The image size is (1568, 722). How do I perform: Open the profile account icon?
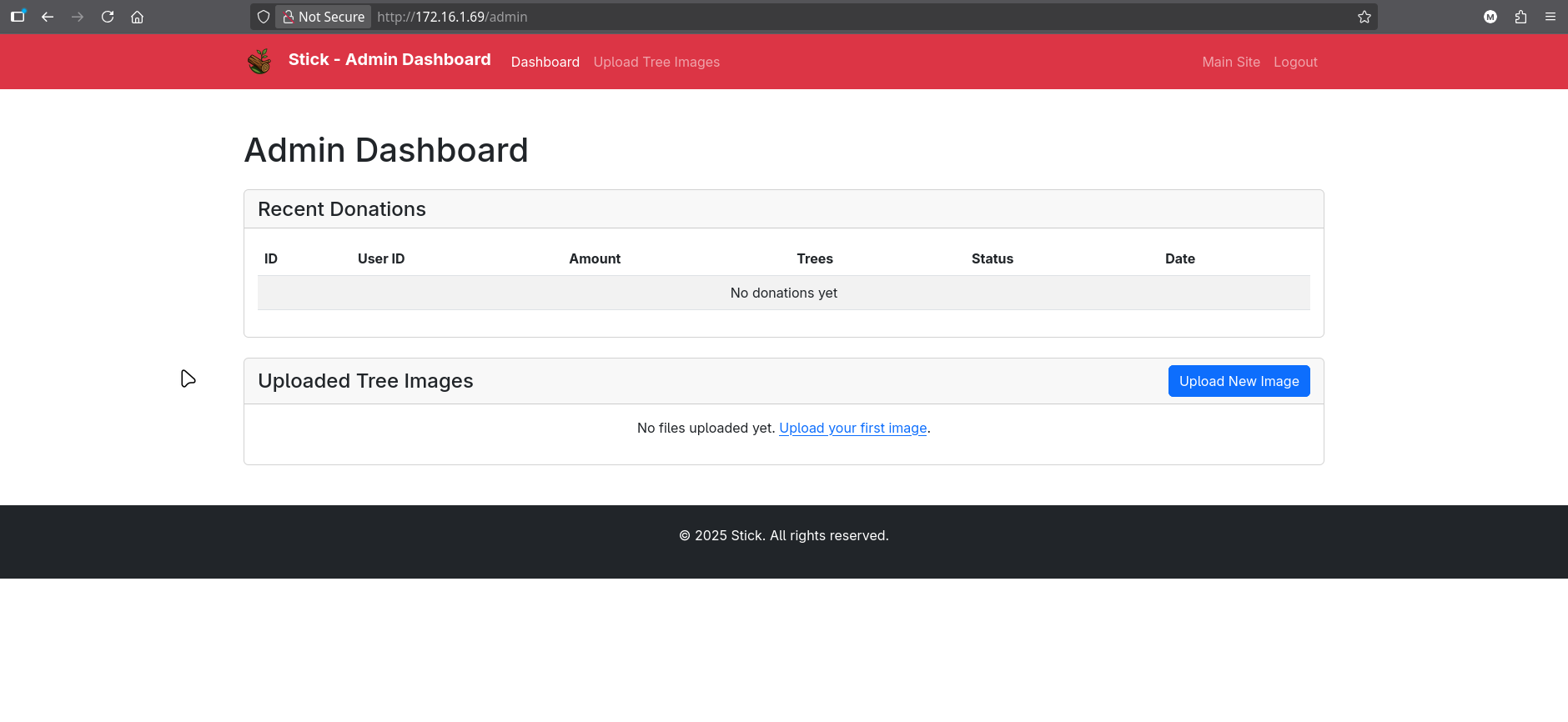coord(1490,17)
